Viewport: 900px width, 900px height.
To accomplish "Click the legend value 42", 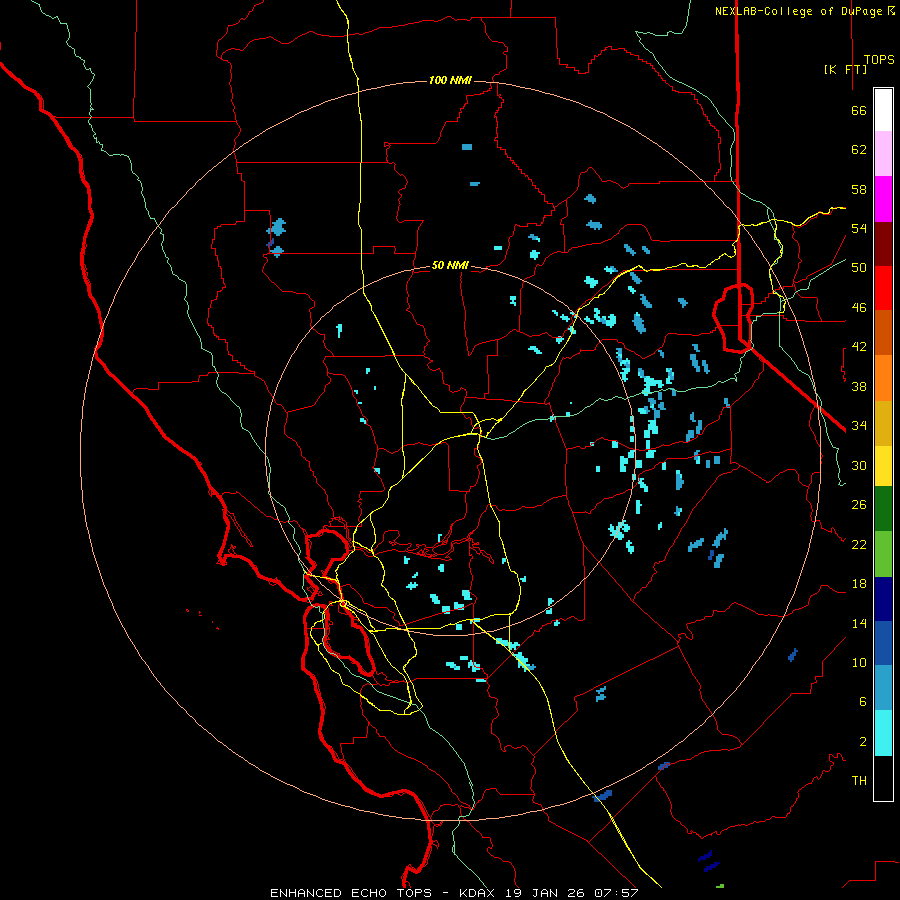I will 859,347.
